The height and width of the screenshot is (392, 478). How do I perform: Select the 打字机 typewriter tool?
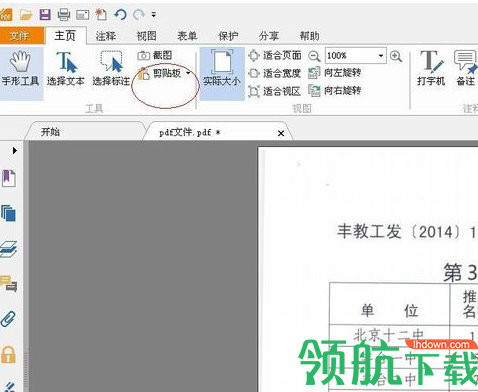[431, 68]
